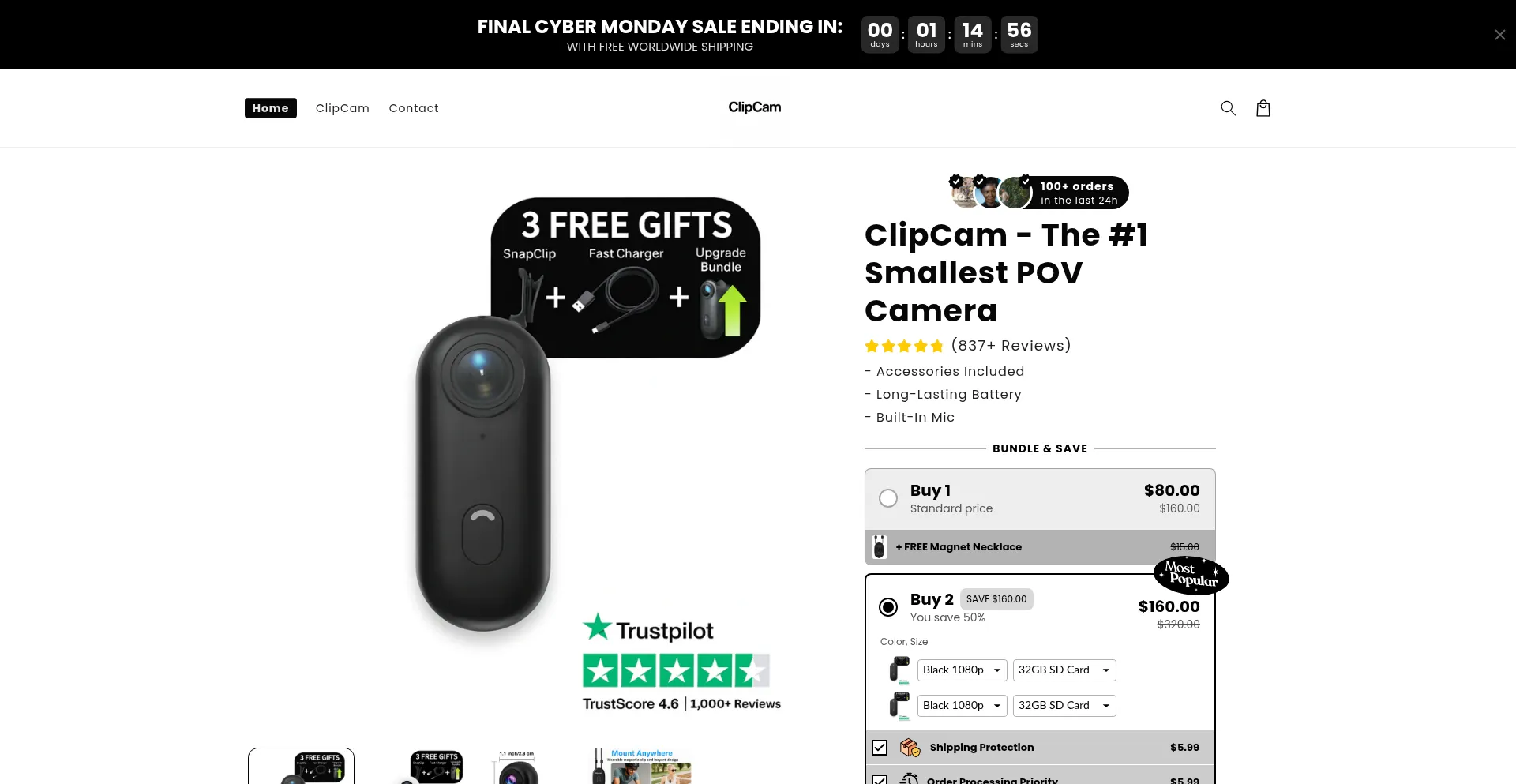The height and width of the screenshot is (784, 1516).
Task: Click the 837+ Reviews link
Action: (x=1011, y=346)
